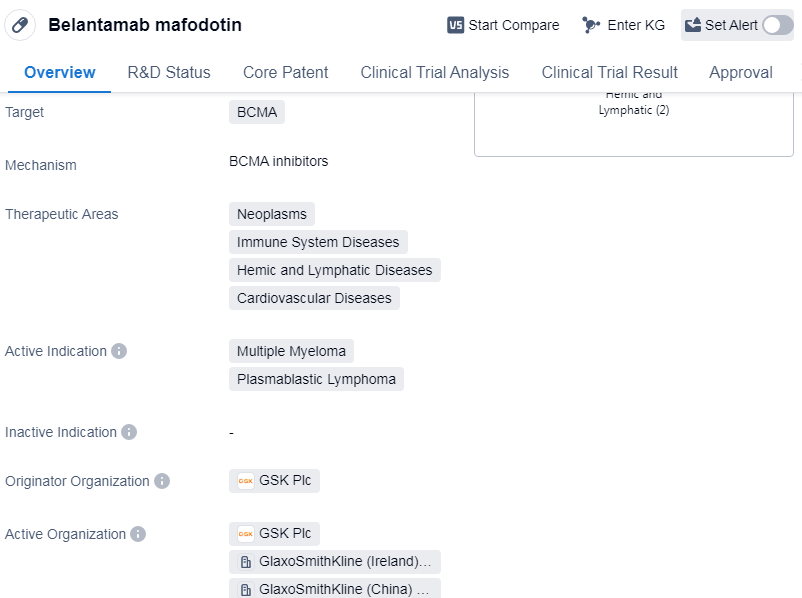Toggle the Set Alert switch
The width and height of the screenshot is (802, 598).
(x=777, y=25)
